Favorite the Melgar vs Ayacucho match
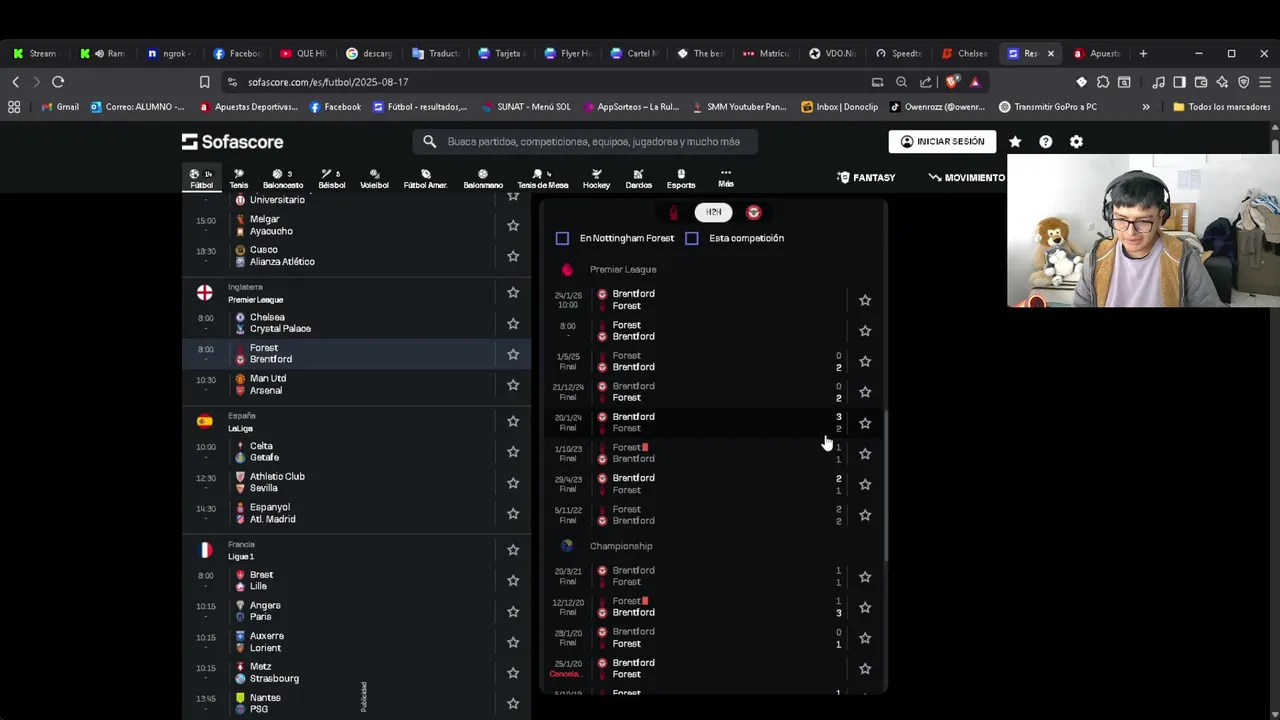Screen dimensions: 1280x720 click(513, 226)
